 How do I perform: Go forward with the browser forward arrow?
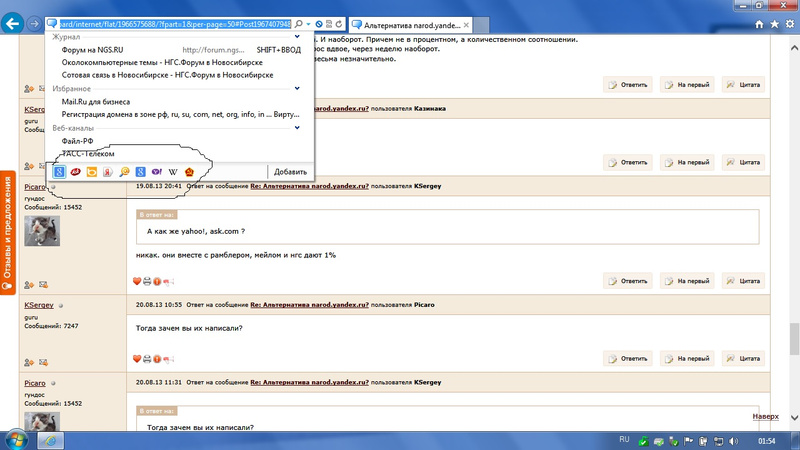[x=34, y=23]
